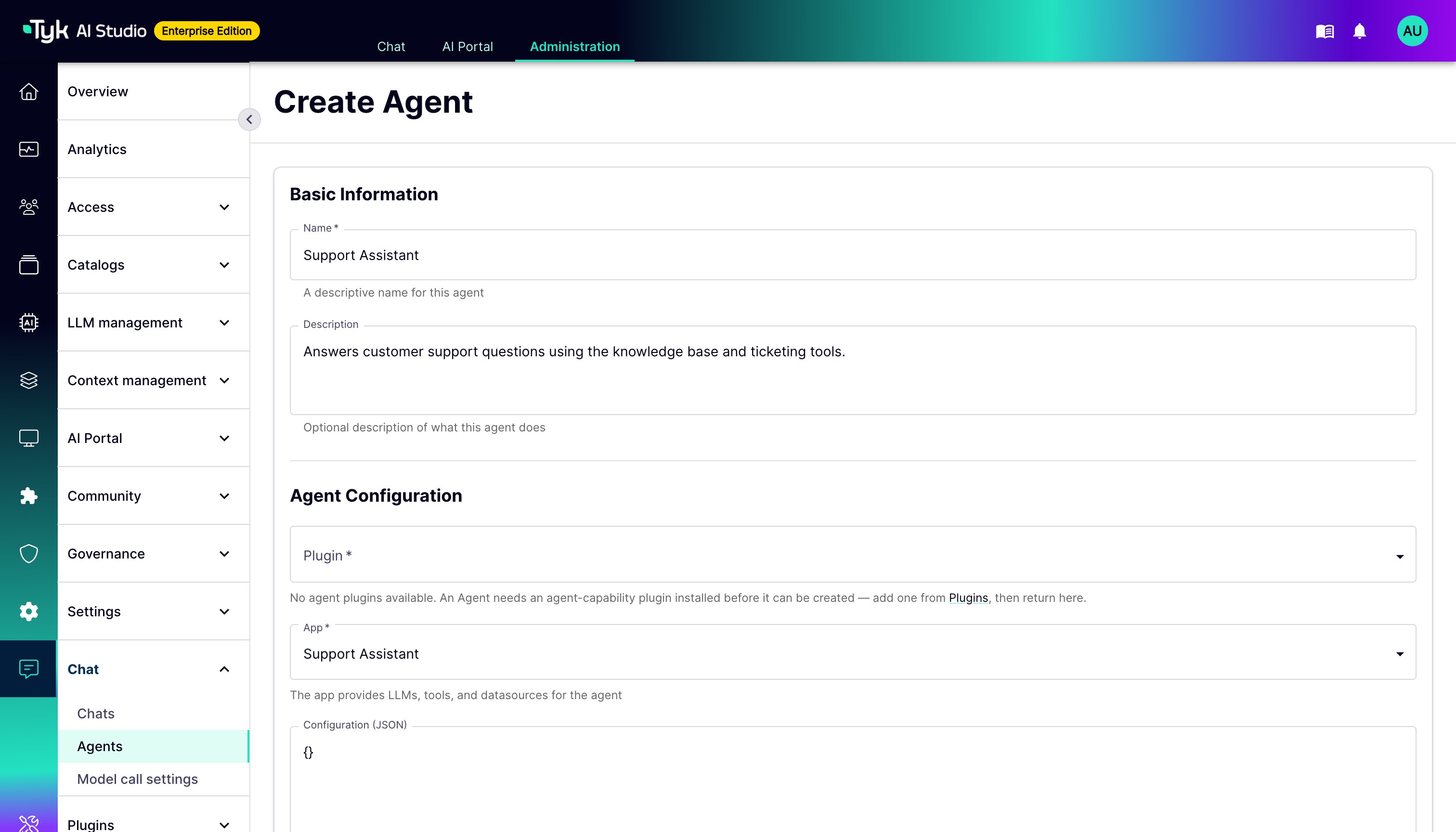Expand the Catalogs menu section
This screenshot has width=1456, height=832.
point(153,264)
